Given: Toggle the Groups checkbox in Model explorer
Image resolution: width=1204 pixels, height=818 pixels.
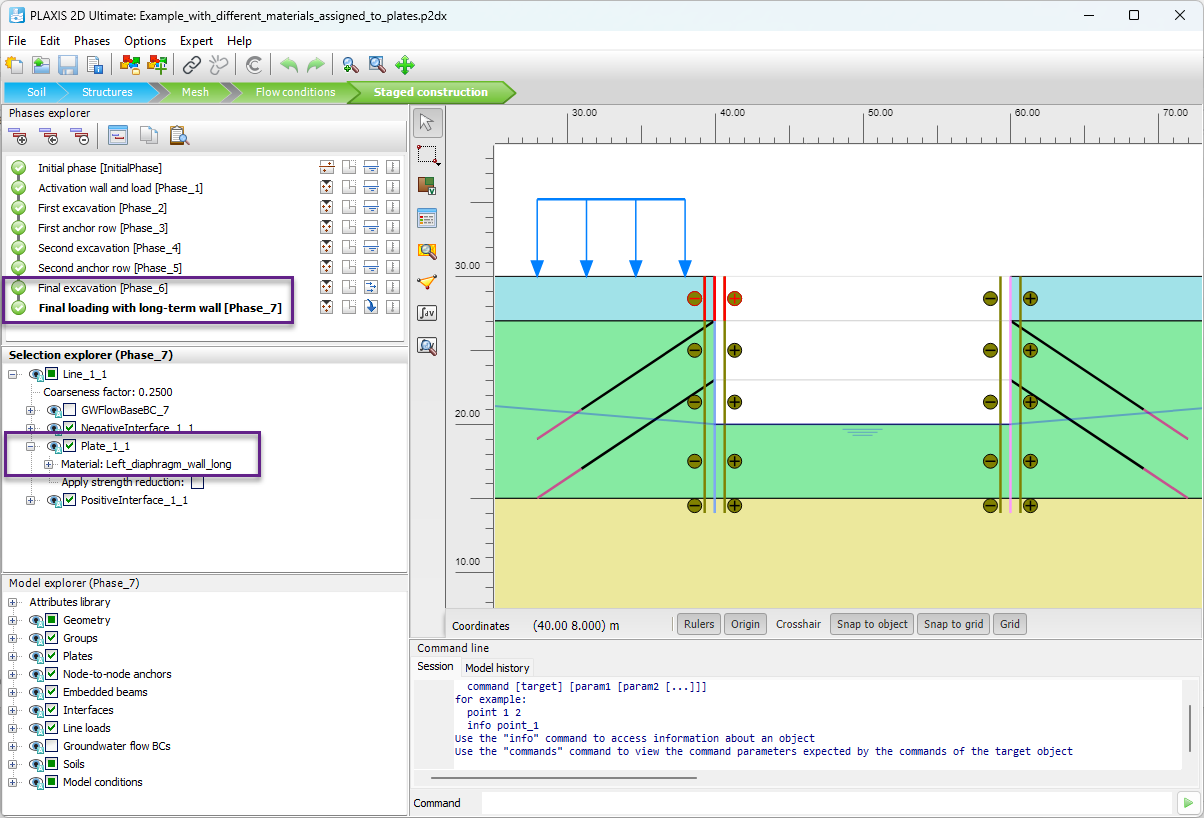Looking at the screenshot, I should tap(52, 638).
